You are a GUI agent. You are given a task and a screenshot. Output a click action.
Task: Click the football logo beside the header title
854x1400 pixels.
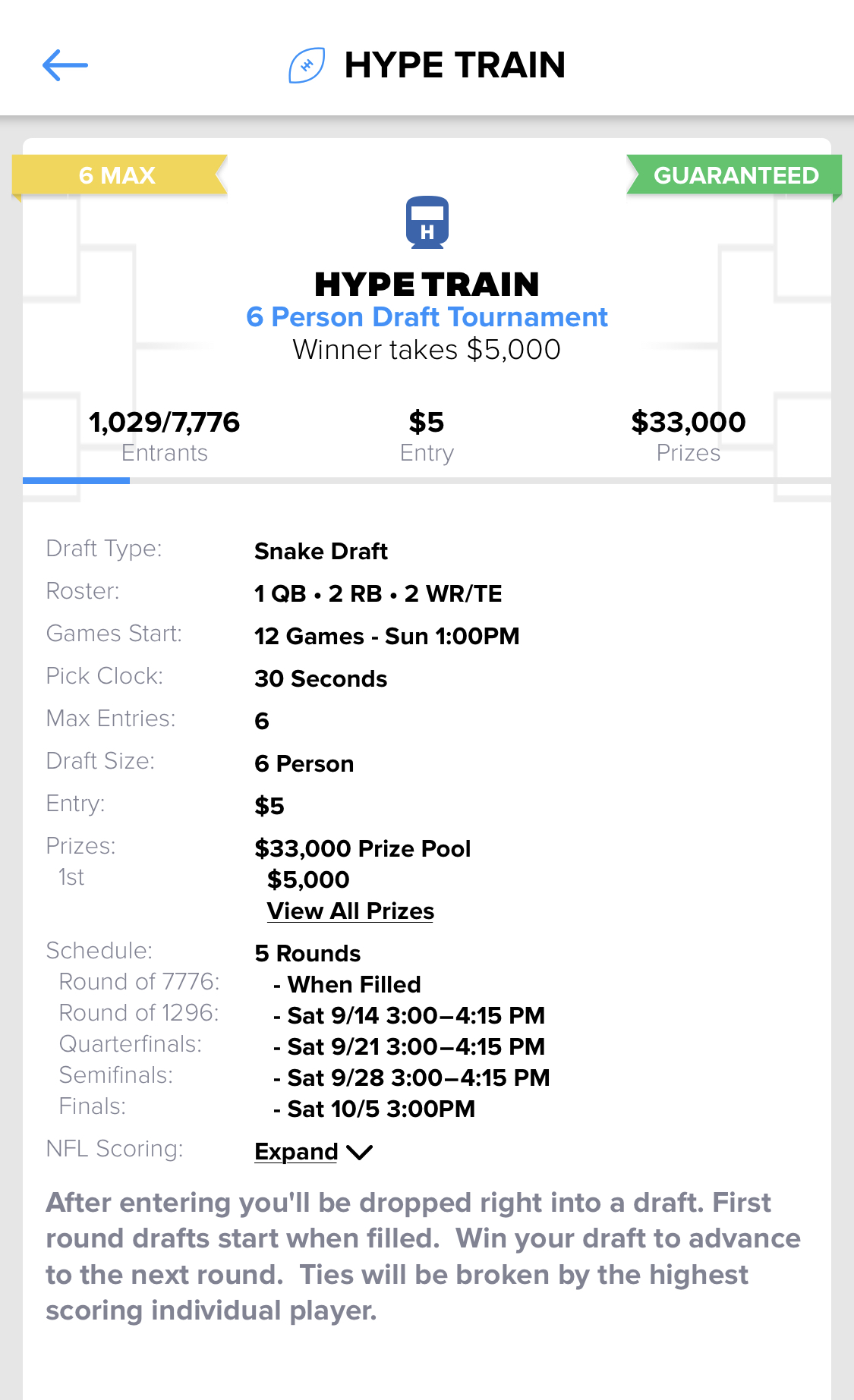(x=307, y=65)
